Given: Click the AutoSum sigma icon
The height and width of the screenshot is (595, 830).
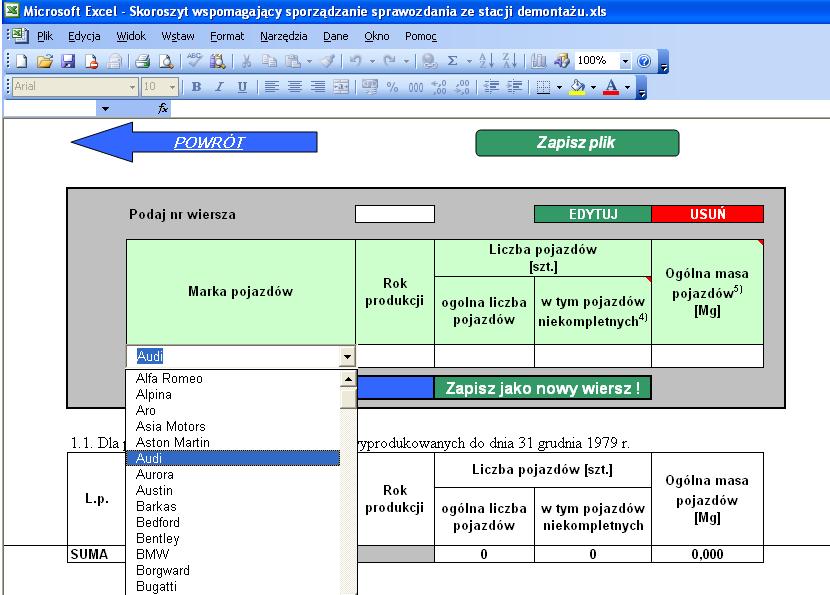Looking at the screenshot, I should pyautogui.click(x=453, y=61).
